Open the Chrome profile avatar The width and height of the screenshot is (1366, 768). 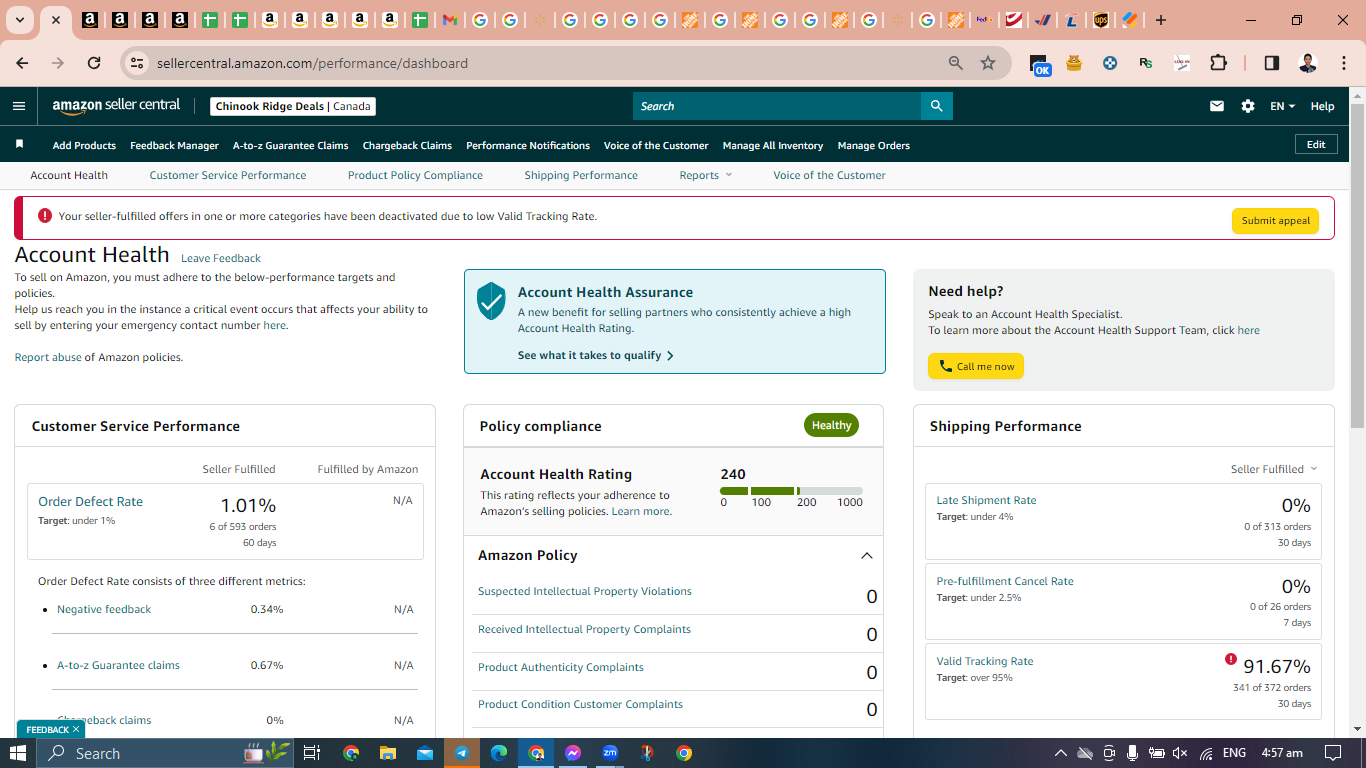point(1308,63)
